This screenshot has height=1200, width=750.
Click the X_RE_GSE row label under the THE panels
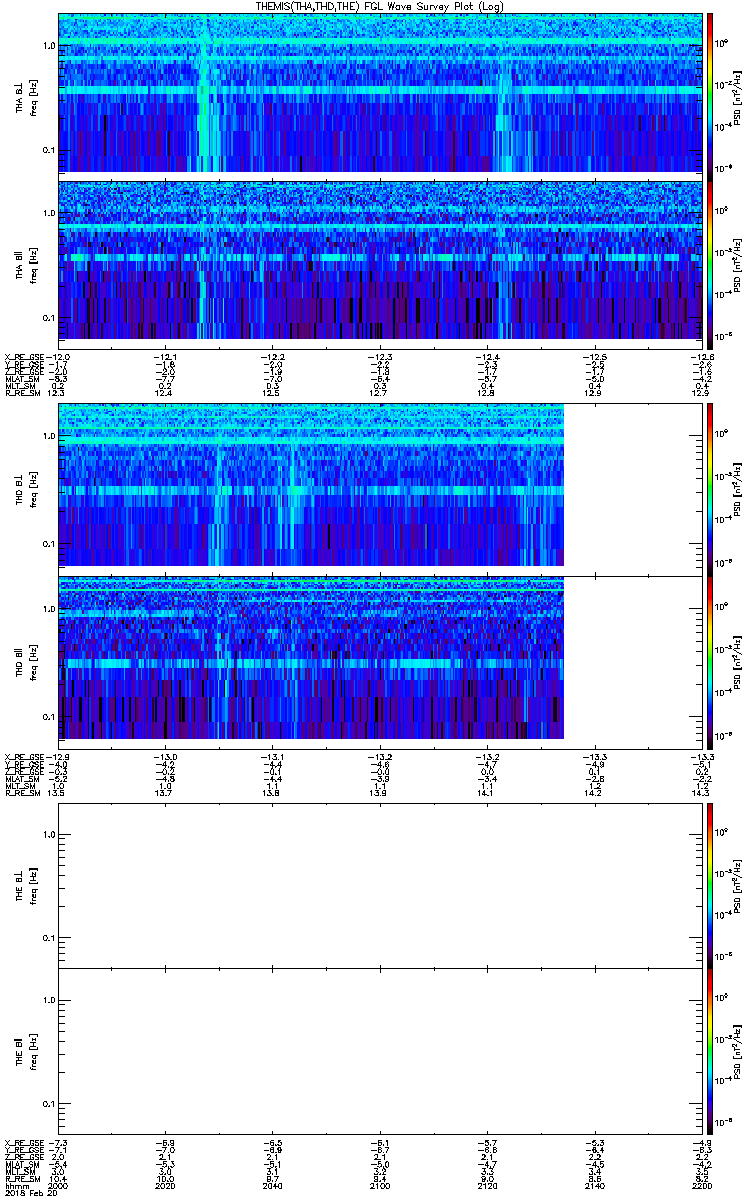tap(24, 1142)
